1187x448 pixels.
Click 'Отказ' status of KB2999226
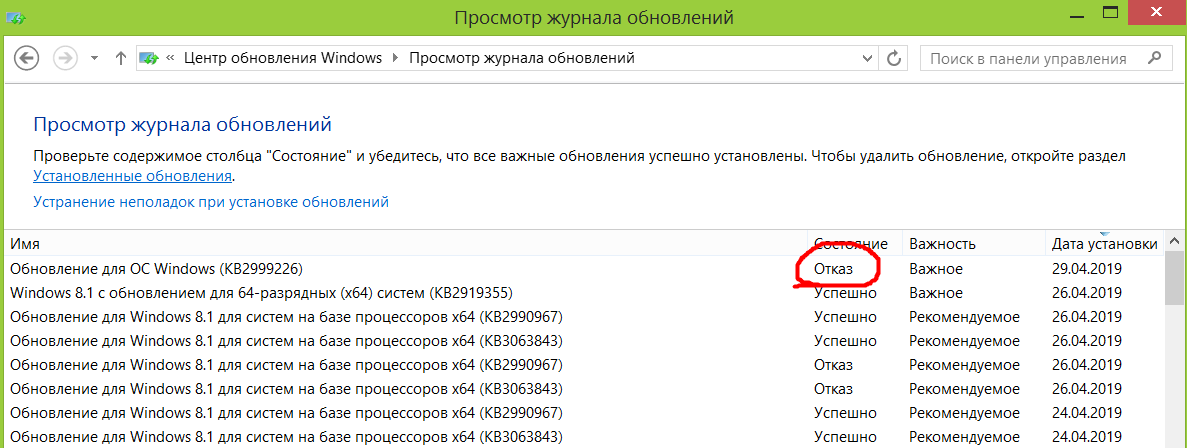(833, 269)
